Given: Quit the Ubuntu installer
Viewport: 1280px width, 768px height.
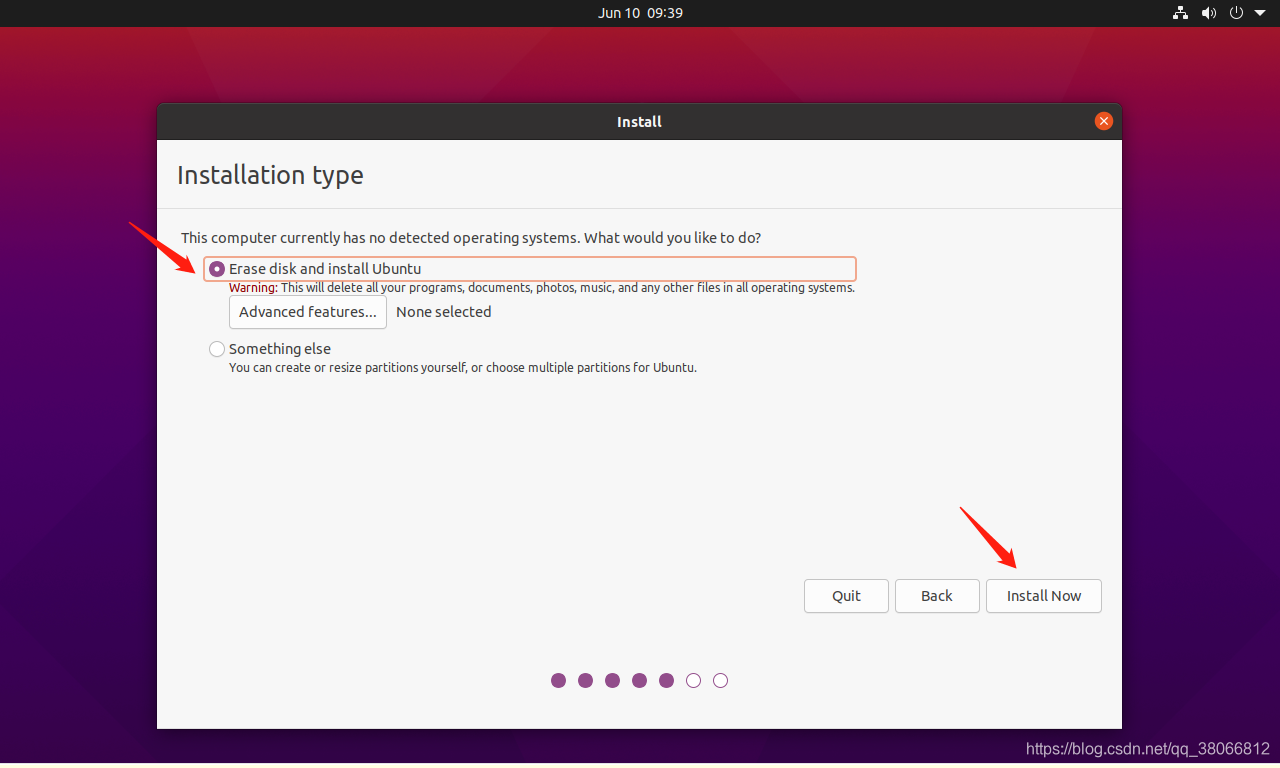Looking at the screenshot, I should coord(846,596).
